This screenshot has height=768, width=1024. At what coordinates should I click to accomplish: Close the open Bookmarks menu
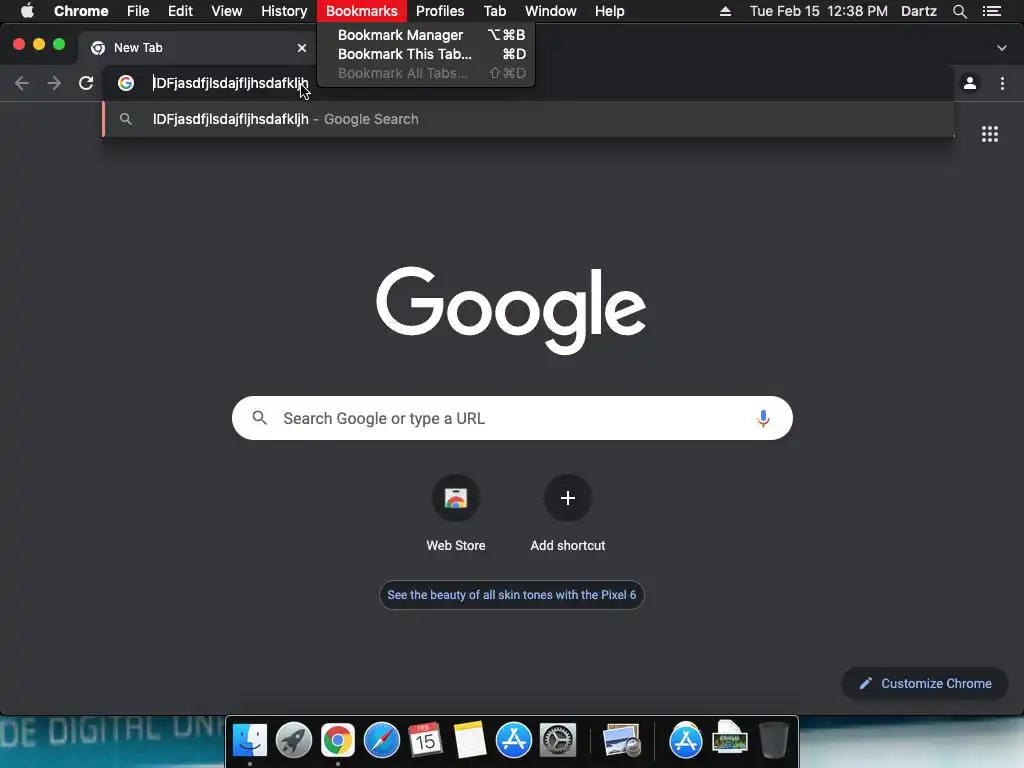pos(361,11)
